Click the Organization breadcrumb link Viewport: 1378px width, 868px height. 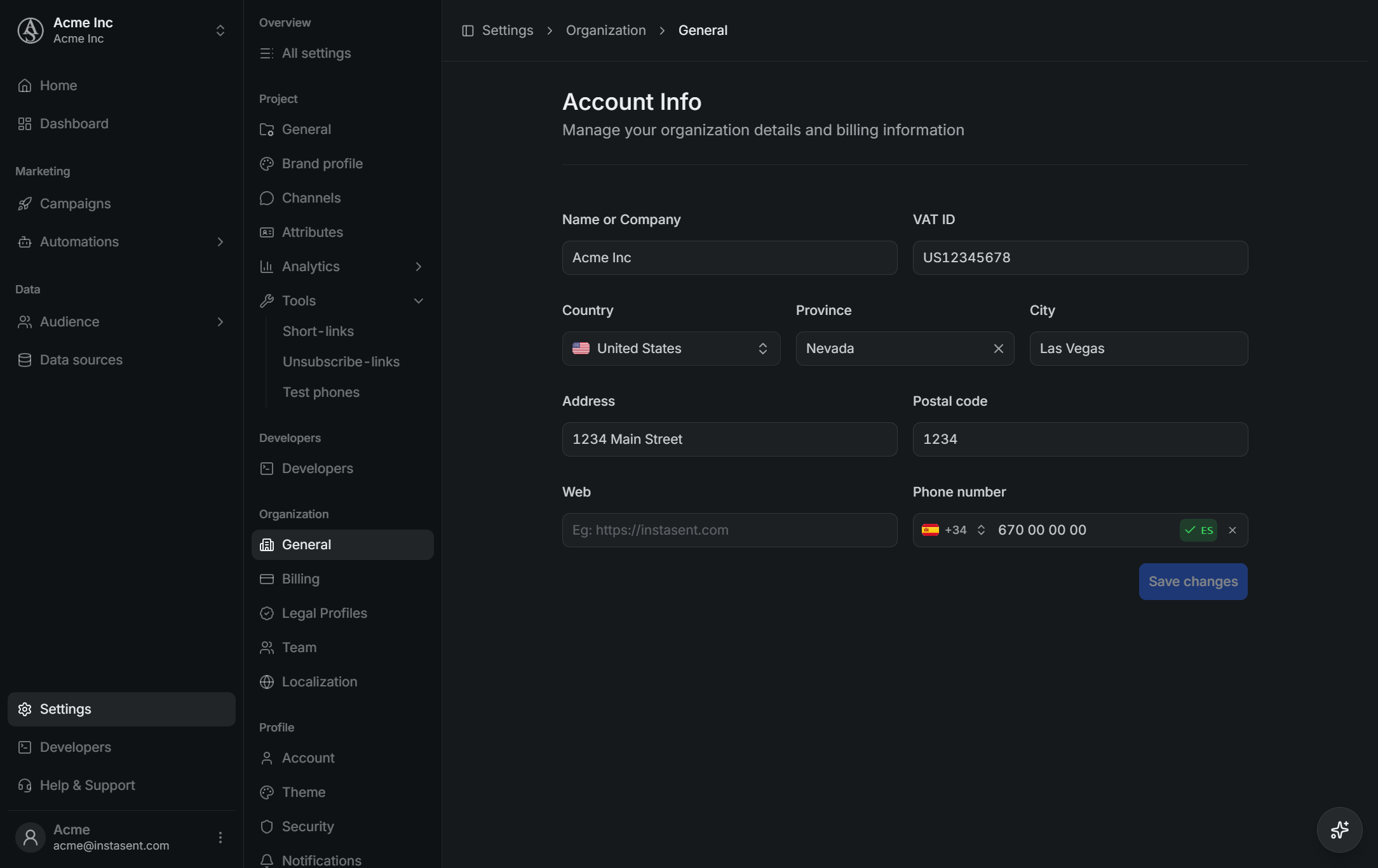[x=605, y=30]
